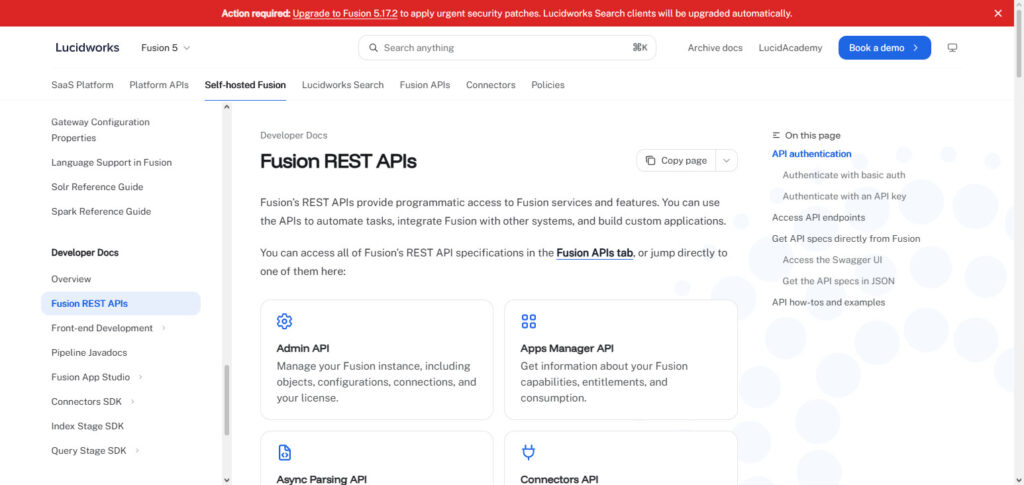The image size is (1024, 485).
Task: Jump to Authenticate with an API key
Action: click(x=844, y=196)
